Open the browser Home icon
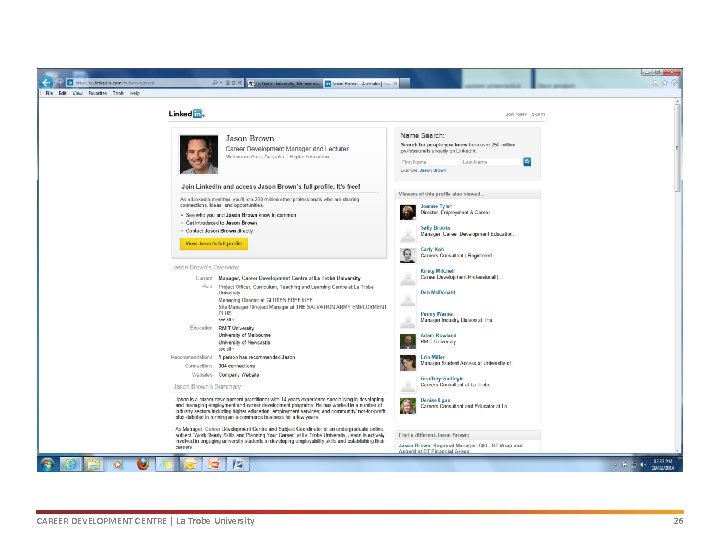 click(656, 83)
